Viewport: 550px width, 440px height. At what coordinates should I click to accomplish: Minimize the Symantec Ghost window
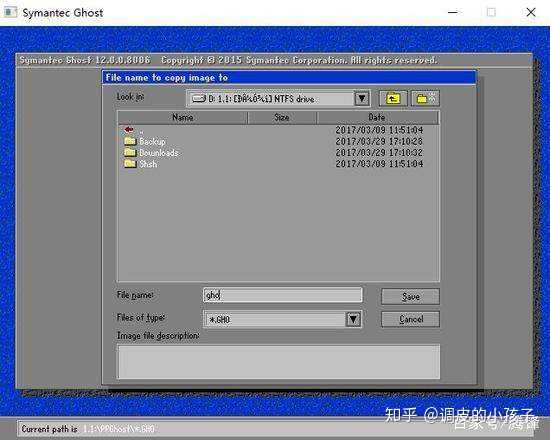(453, 12)
